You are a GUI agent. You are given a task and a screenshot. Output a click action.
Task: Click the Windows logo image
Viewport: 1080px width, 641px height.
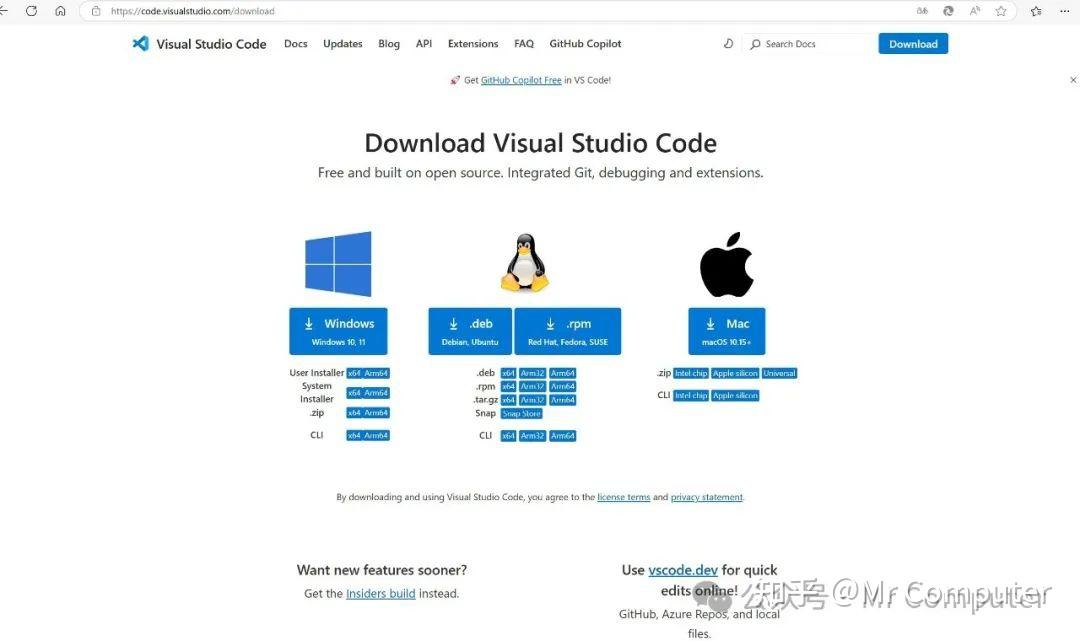pos(338,261)
